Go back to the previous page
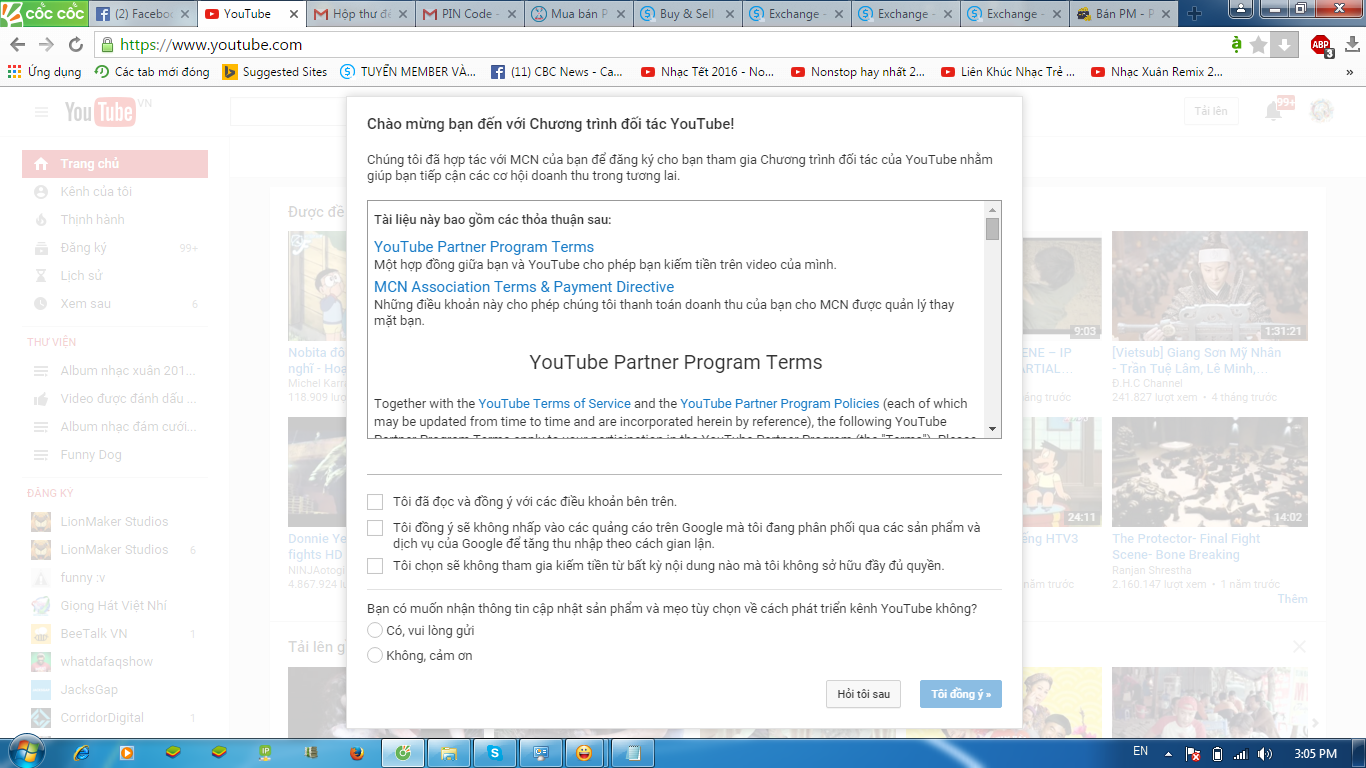 (x=19, y=45)
